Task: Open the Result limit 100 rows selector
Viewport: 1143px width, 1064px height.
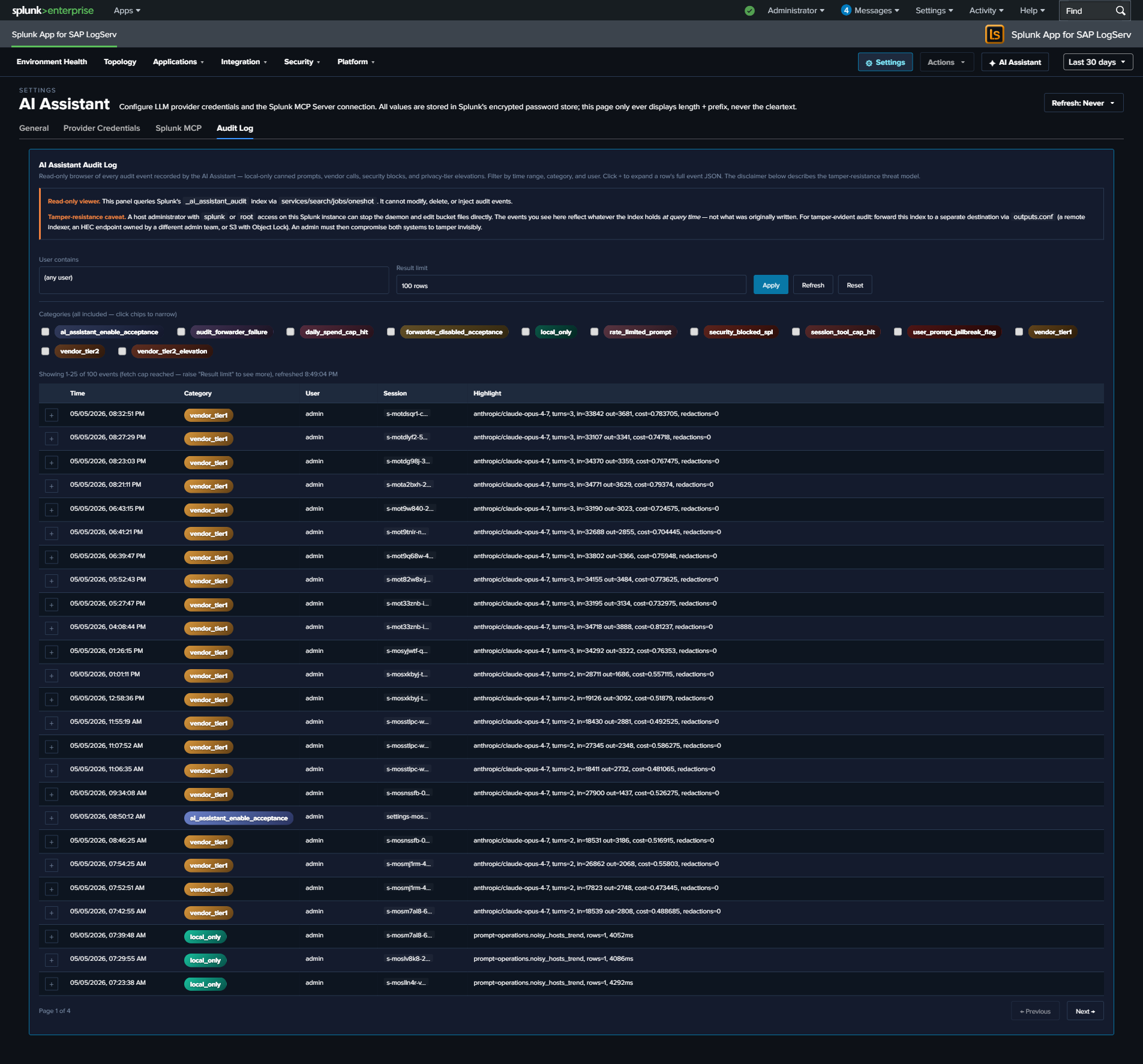Action: (571, 285)
